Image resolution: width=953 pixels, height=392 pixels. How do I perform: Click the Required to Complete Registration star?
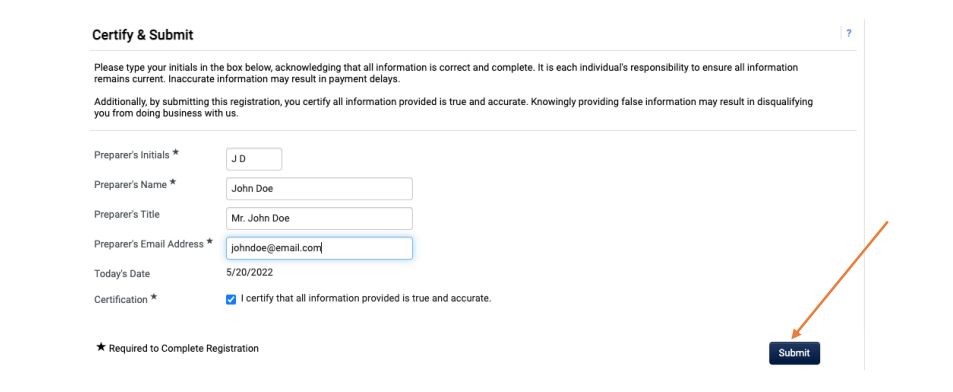coord(101,348)
